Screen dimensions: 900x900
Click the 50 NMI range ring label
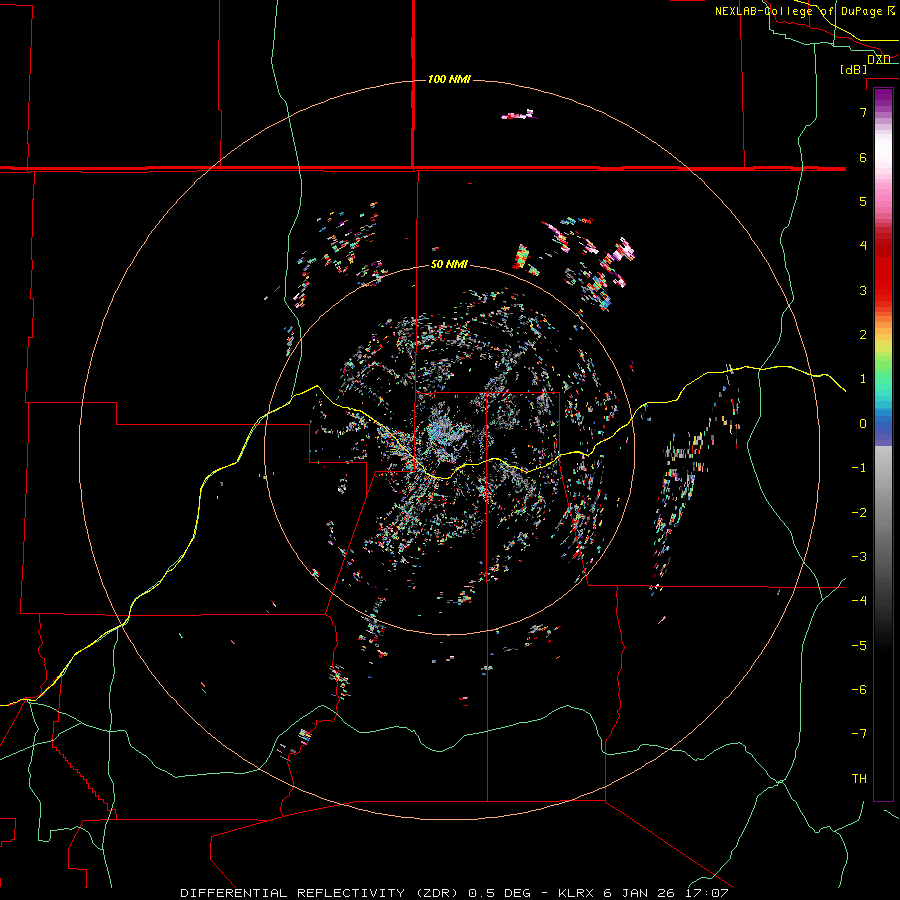(449, 264)
